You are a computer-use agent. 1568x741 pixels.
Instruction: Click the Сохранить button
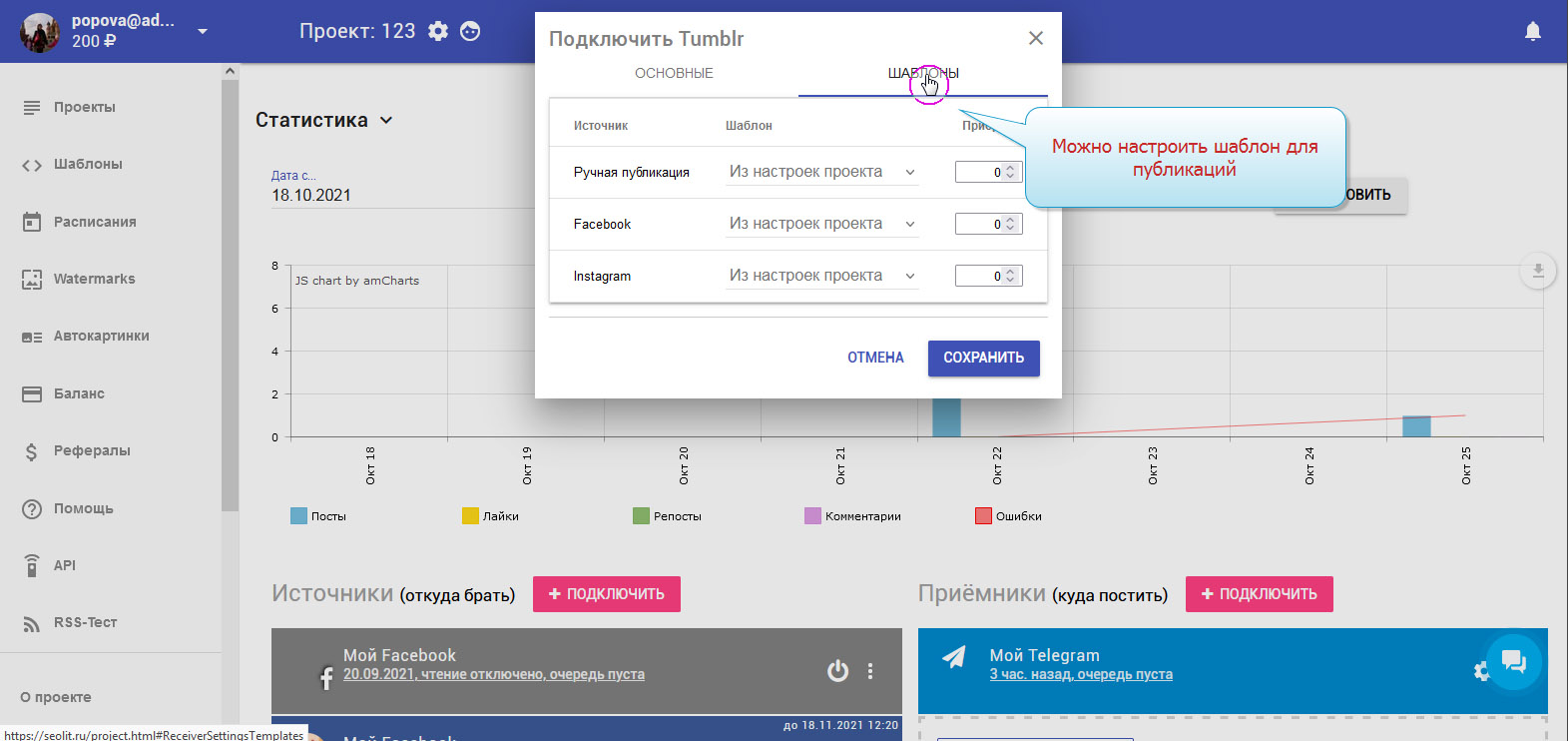click(983, 359)
